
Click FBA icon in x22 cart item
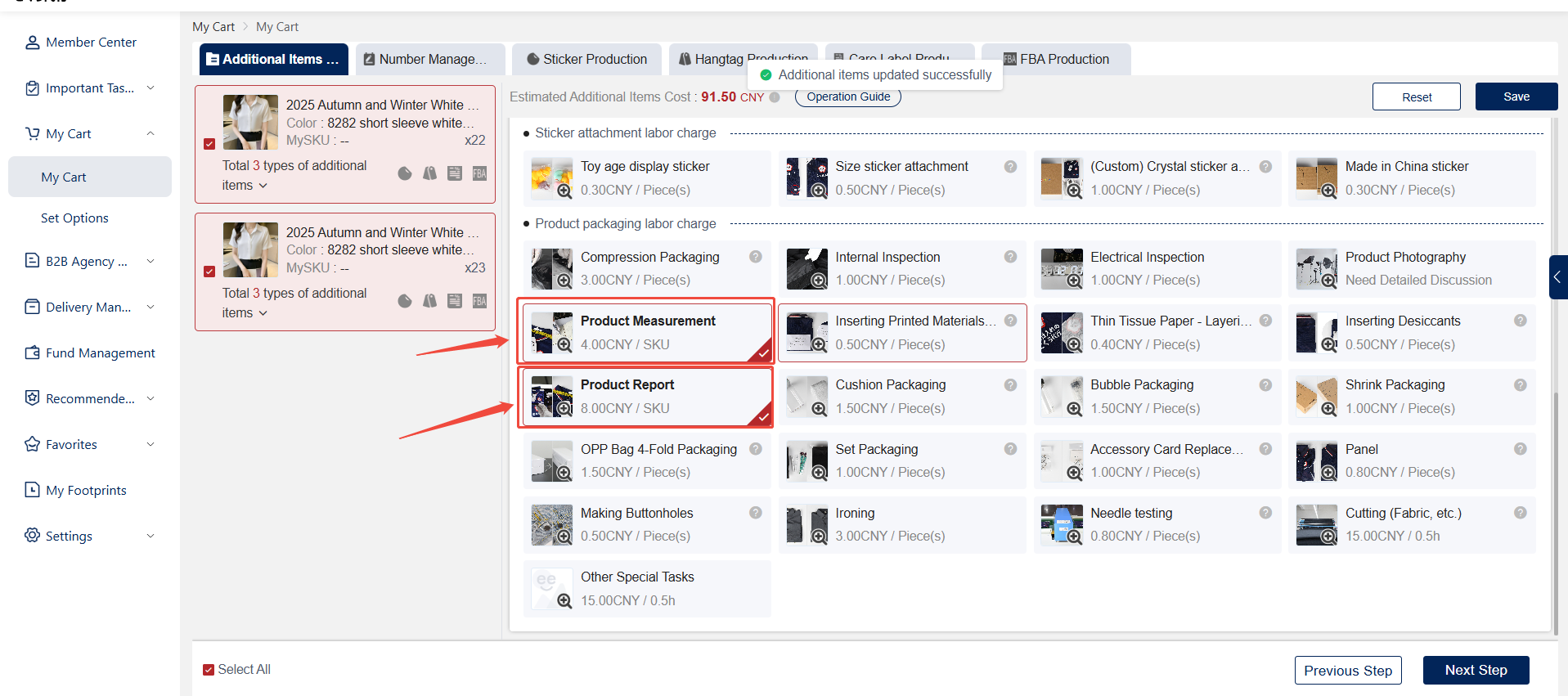479,173
